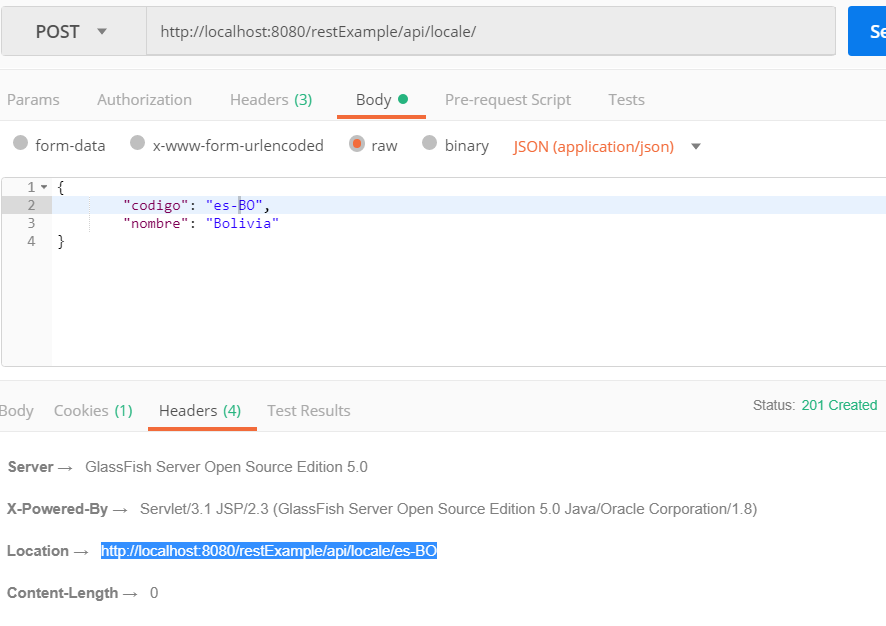Switch to the Params tab

(x=33, y=100)
